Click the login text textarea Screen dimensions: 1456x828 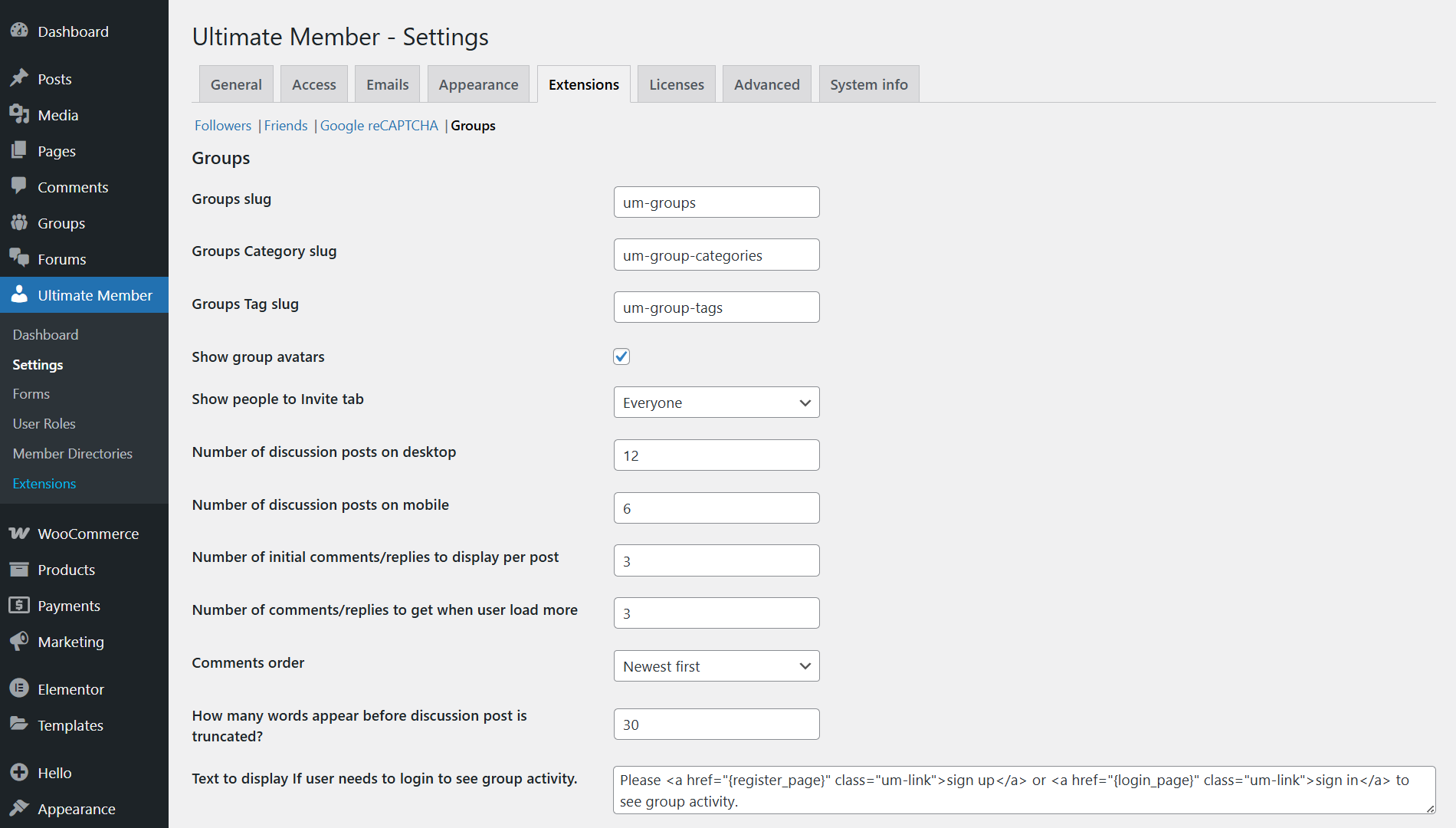[x=1025, y=790]
